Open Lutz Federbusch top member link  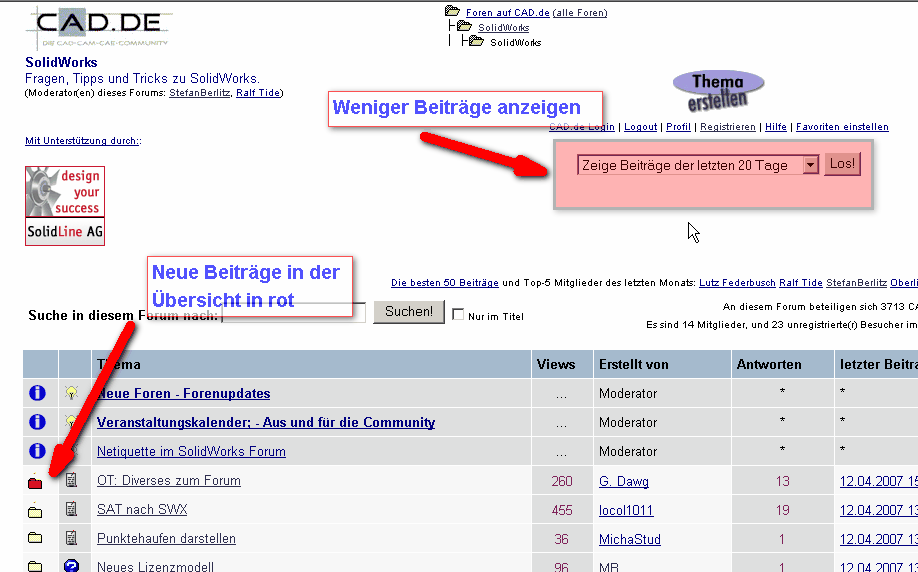click(x=737, y=283)
